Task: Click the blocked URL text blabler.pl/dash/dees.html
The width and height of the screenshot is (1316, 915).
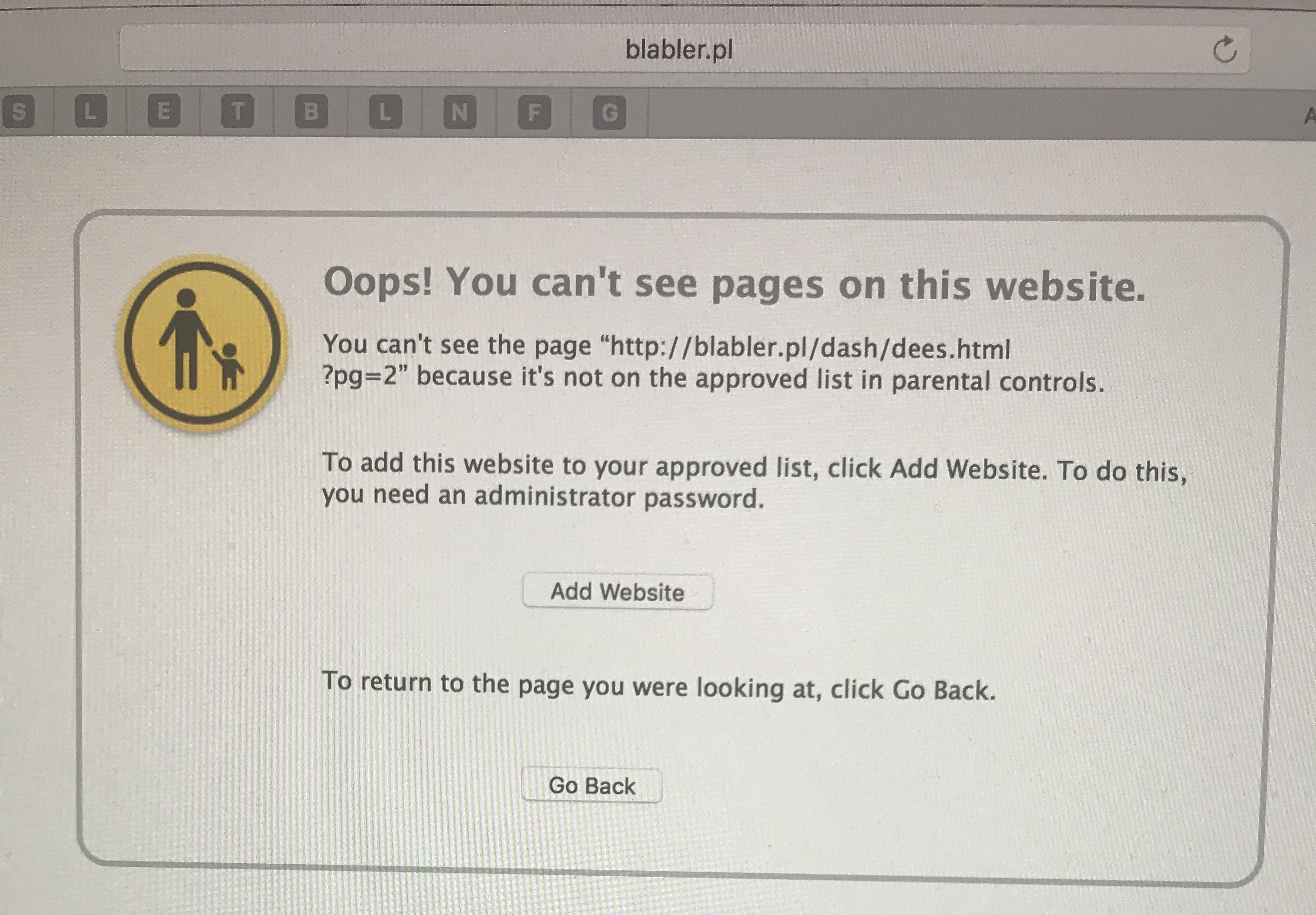Action: click(x=810, y=348)
